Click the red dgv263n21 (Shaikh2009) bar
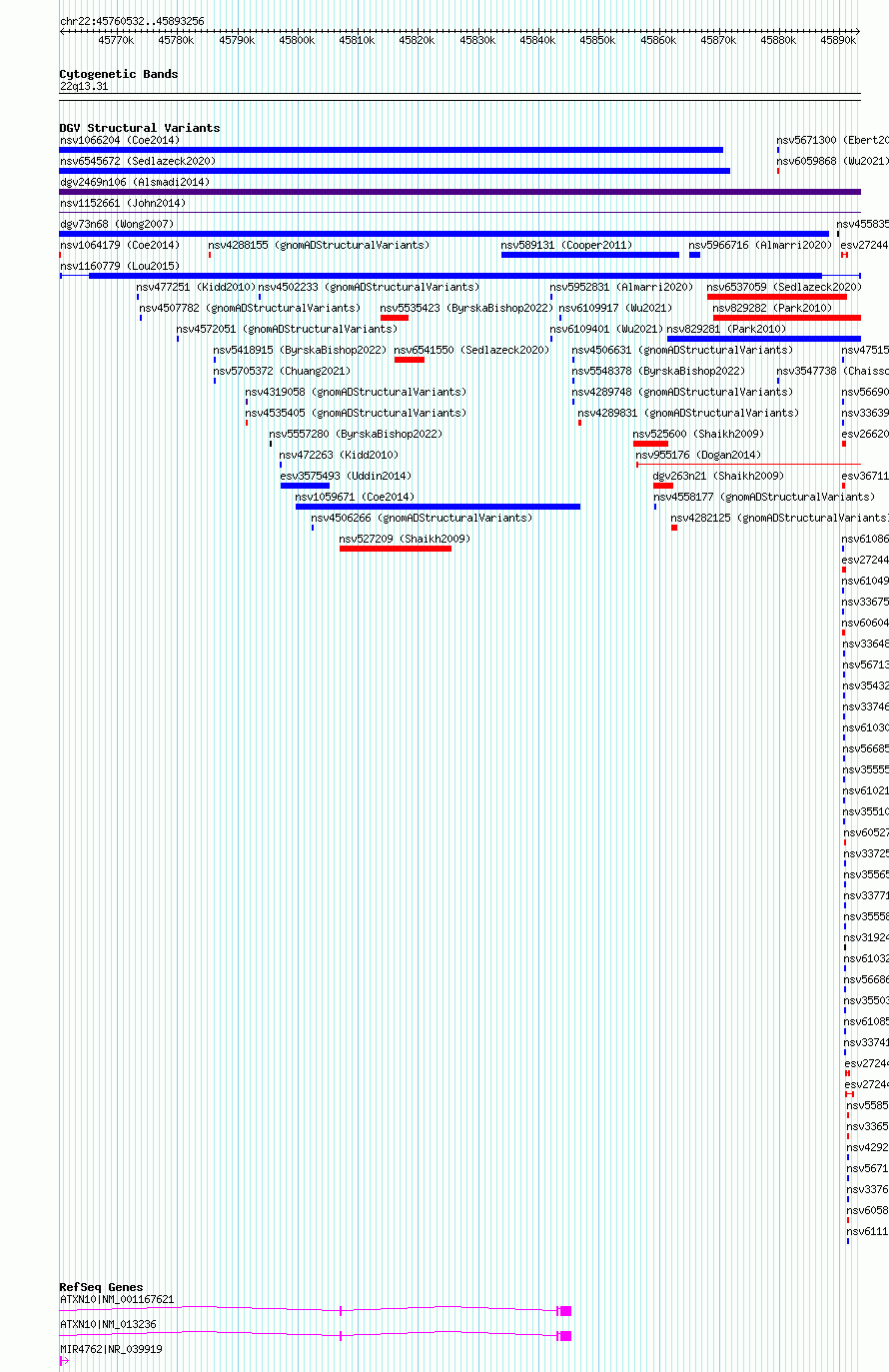The height and width of the screenshot is (1372, 889). [x=663, y=486]
